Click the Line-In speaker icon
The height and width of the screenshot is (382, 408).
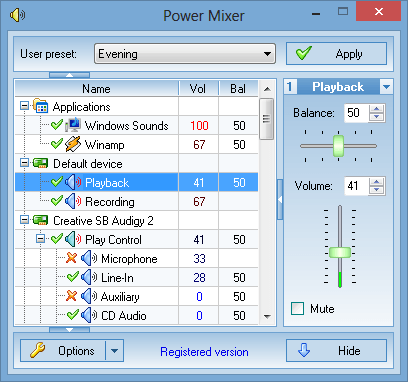pyautogui.click(x=89, y=277)
